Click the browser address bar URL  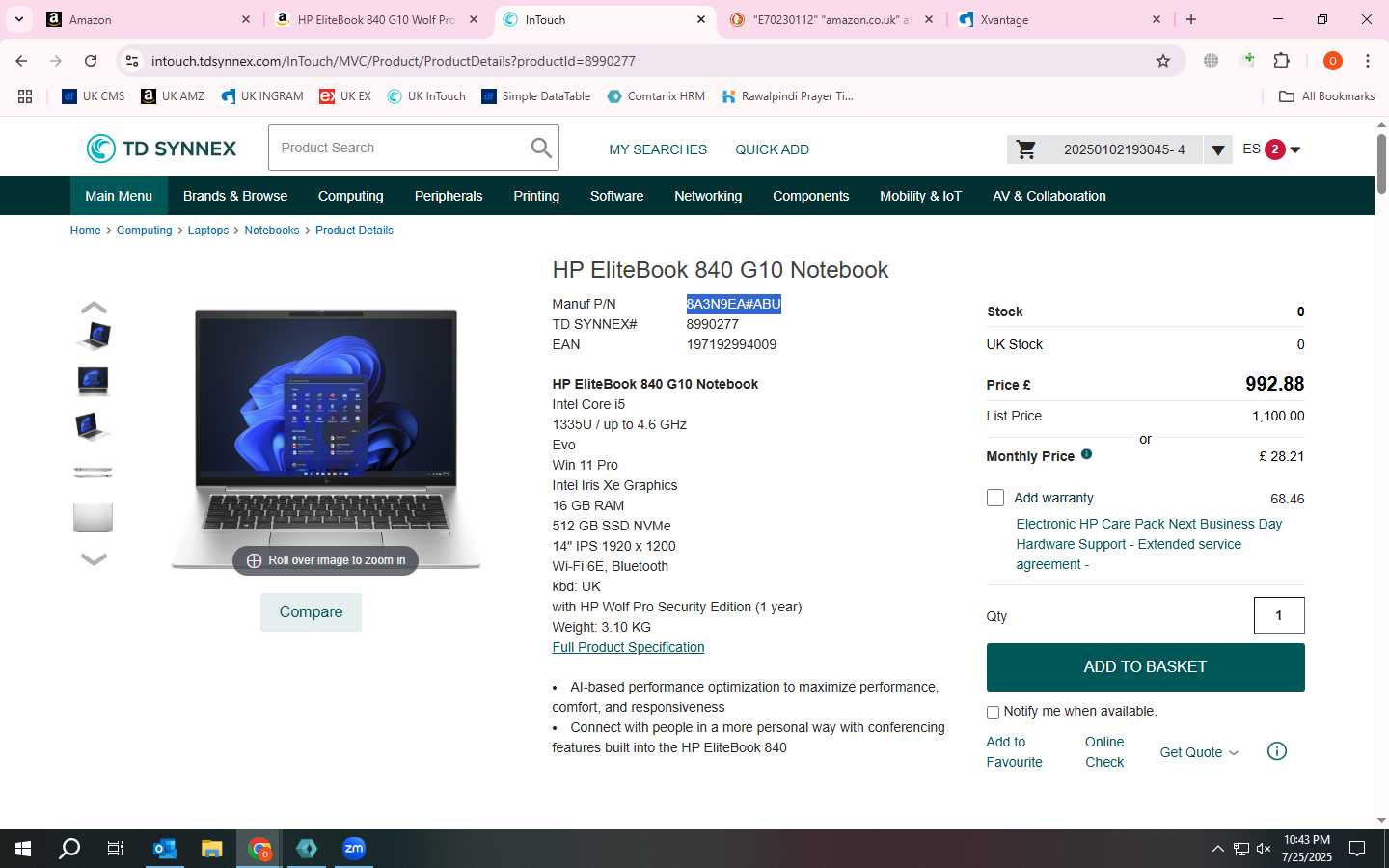(x=393, y=61)
